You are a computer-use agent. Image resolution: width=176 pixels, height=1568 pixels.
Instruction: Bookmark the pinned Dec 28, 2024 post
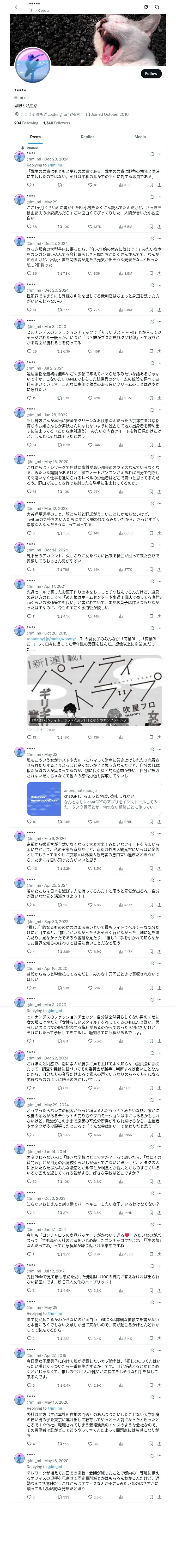(150, 185)
